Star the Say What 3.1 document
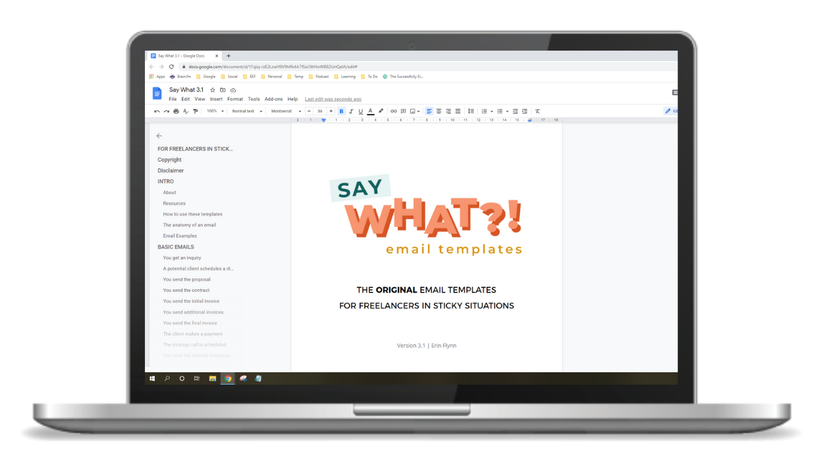 [212, 90]
